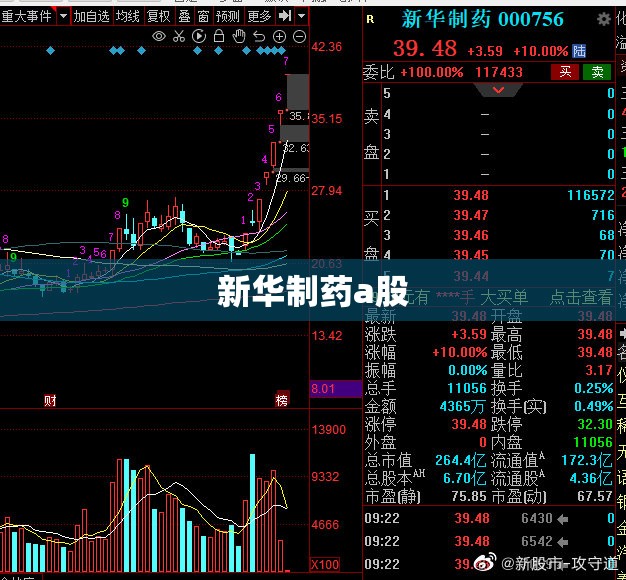Click the stock title 新华制药 000756

click(x=482, y=19)
